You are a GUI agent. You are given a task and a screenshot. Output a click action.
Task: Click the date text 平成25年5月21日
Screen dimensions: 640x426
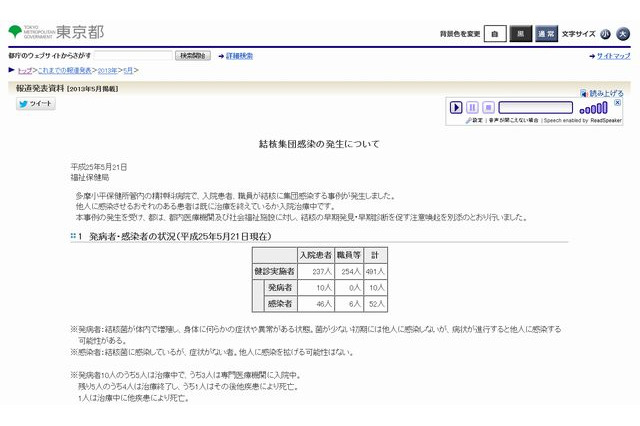99,167
